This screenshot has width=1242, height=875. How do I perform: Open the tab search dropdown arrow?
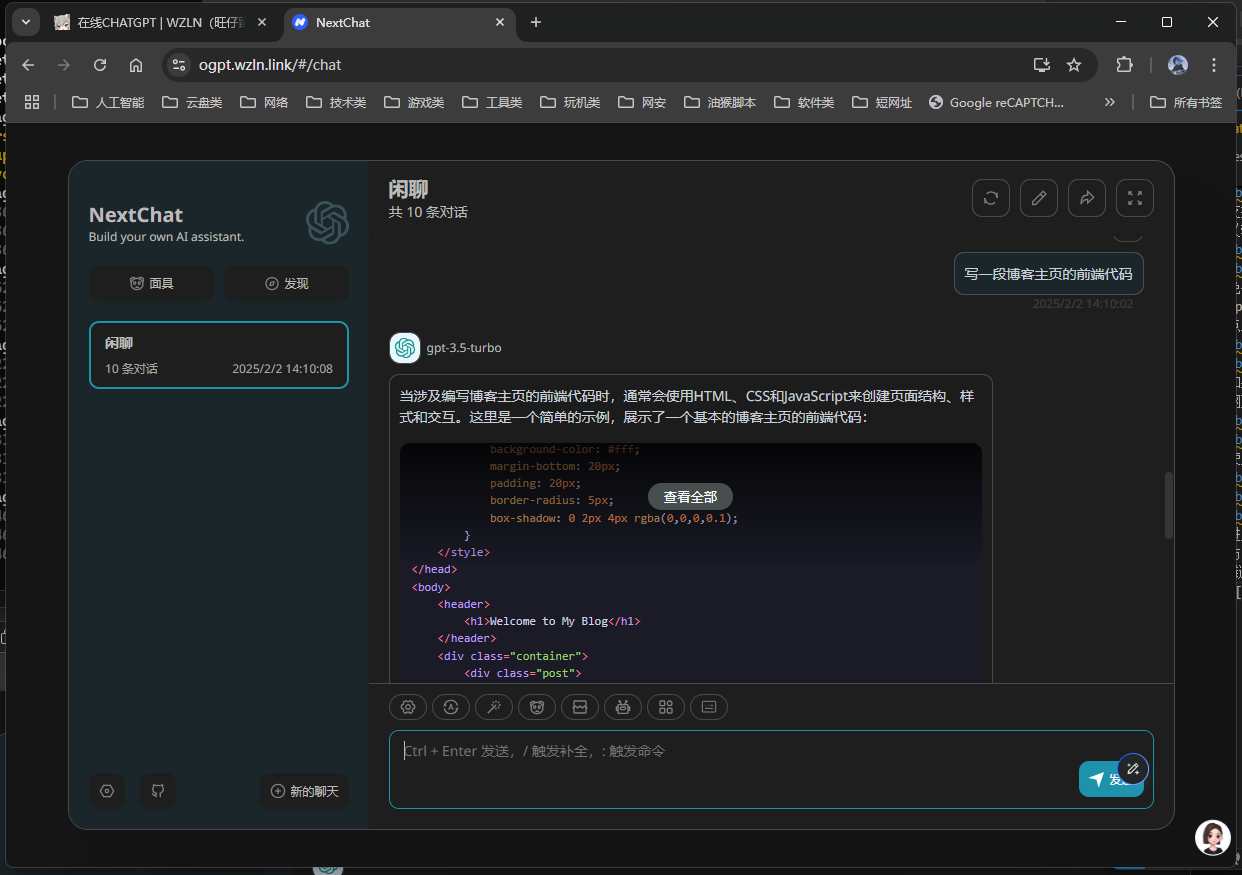(x=25, y=22)
